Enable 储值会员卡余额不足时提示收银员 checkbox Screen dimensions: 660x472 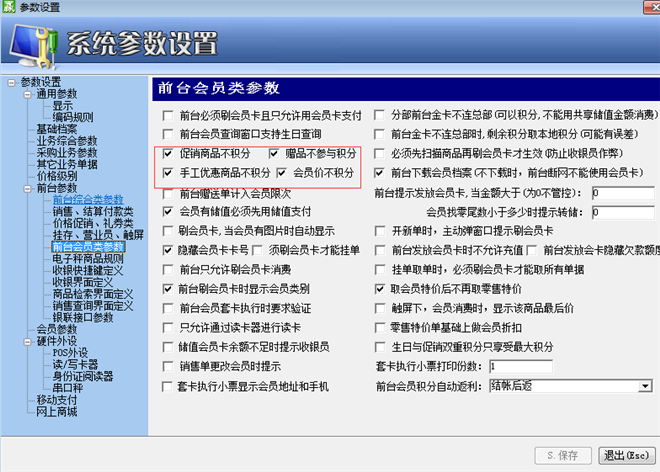(168, 347)
